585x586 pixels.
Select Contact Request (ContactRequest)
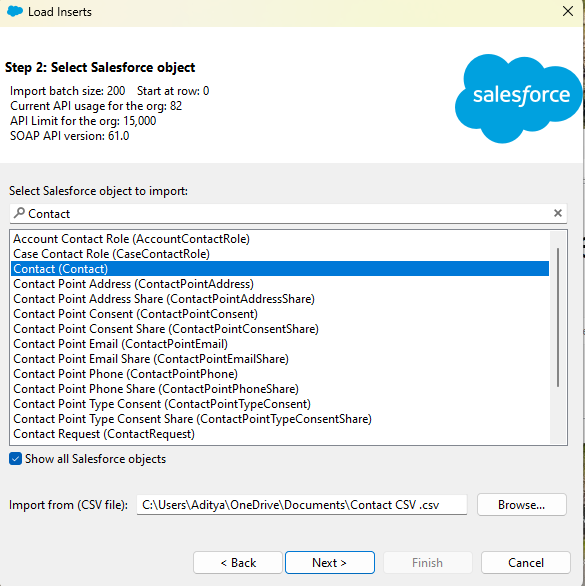280,434
